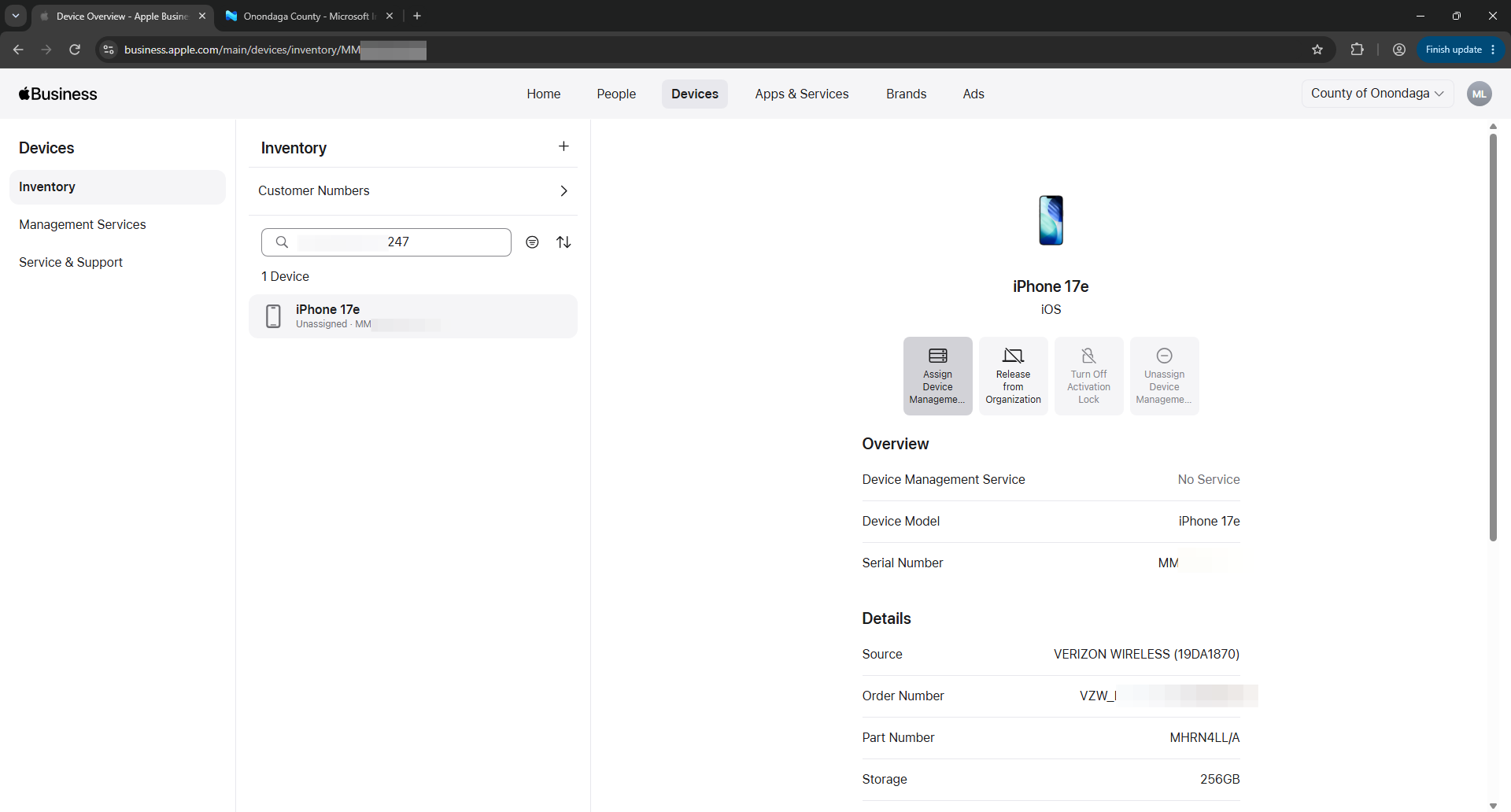Click the Apple Business logo
Viewport: 1511px width, 812px height.
(58, 94)
